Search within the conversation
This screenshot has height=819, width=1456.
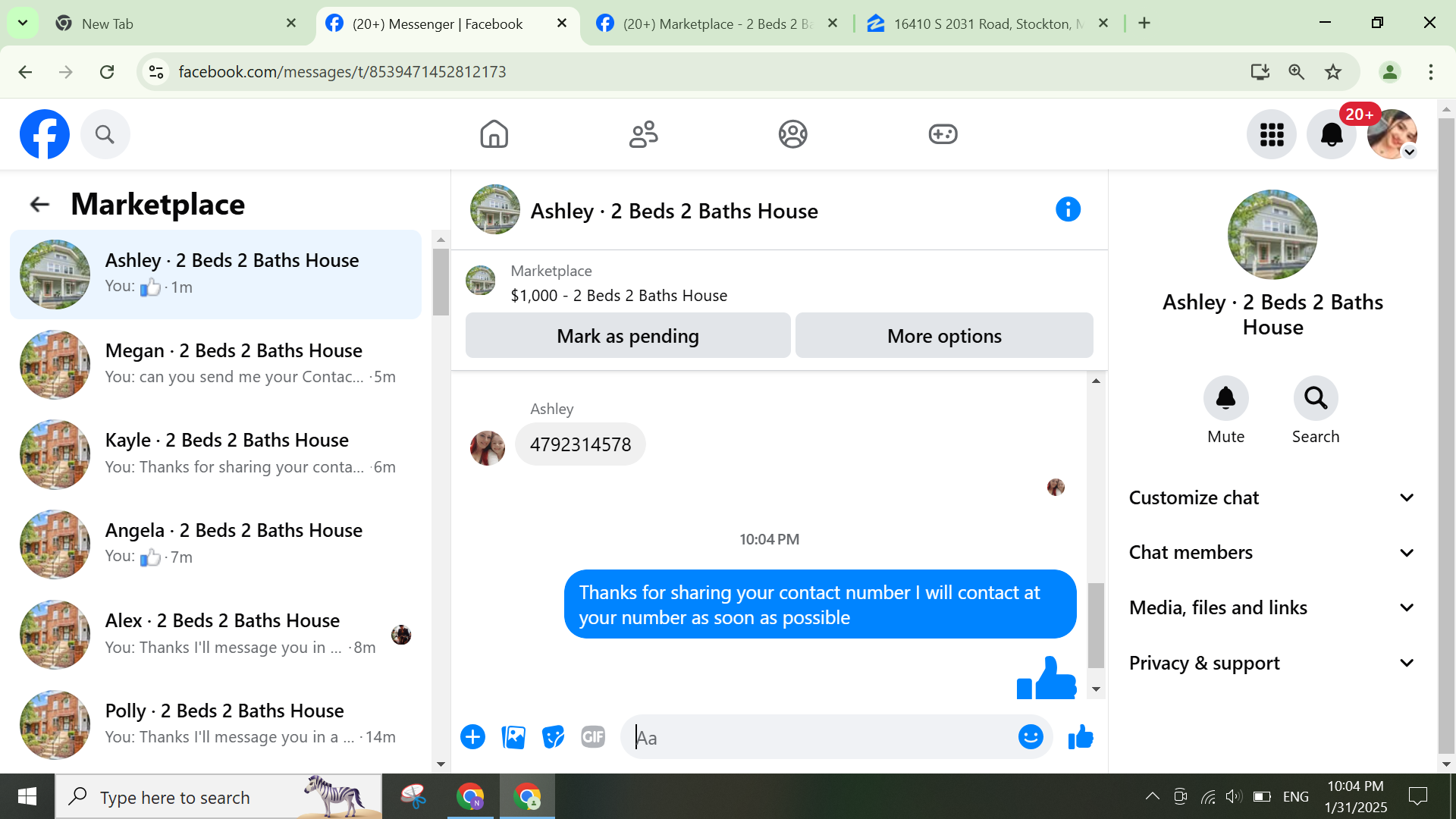(1316, 397)
